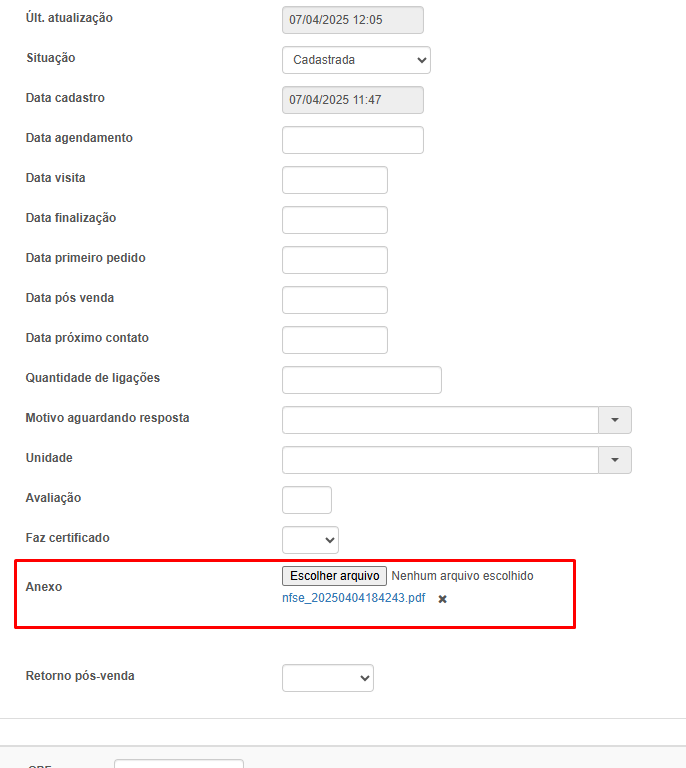Click the Últ. atualização date field
686x768 pixels.
353,20
